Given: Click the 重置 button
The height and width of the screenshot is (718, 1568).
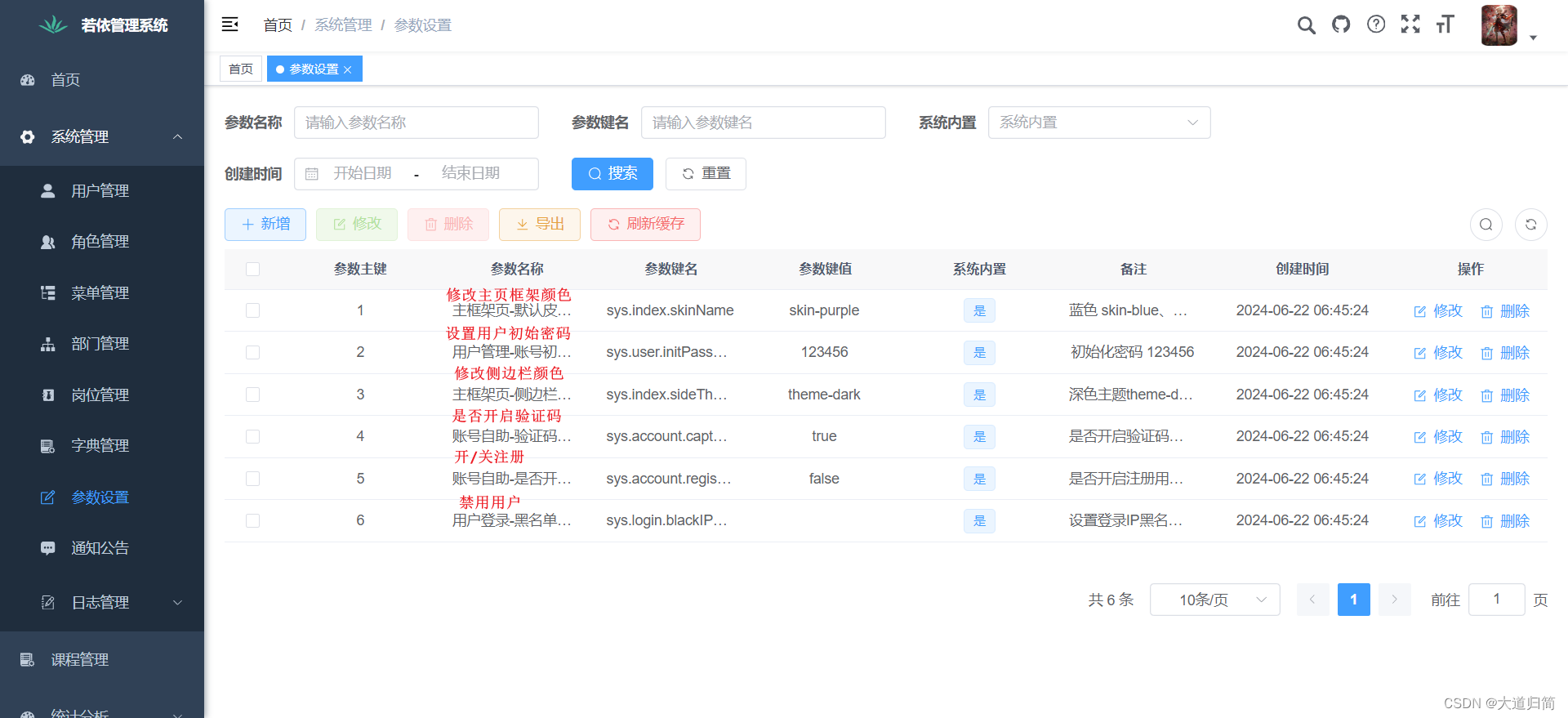Looking at the screenshot, I should pyautogui.click(x=706, y=174).
